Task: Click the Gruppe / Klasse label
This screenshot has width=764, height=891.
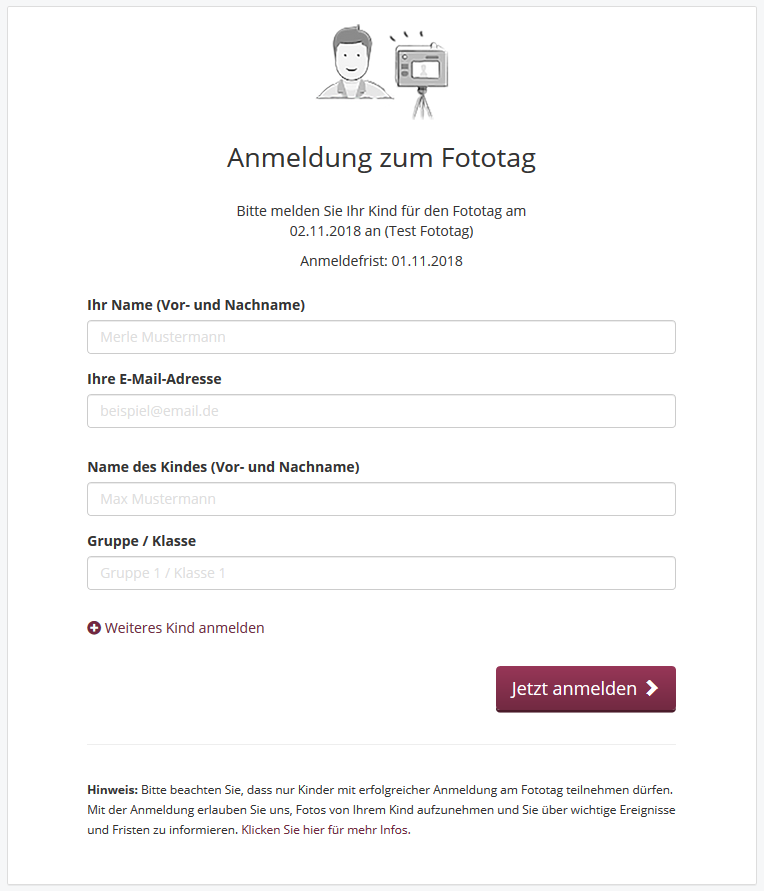Action: pyautogui.click(x=141, y=541)
